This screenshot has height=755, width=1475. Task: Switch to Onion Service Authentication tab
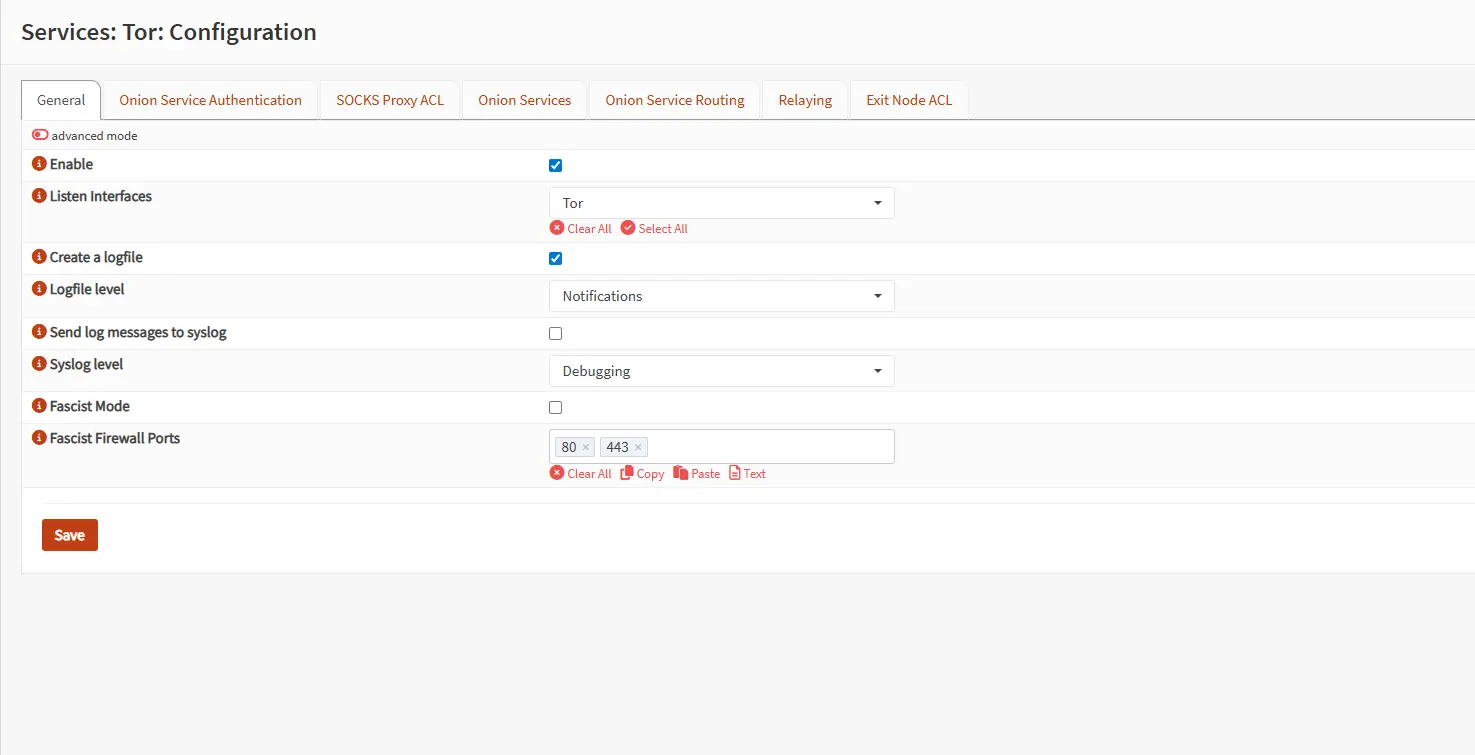click(210, 100)
